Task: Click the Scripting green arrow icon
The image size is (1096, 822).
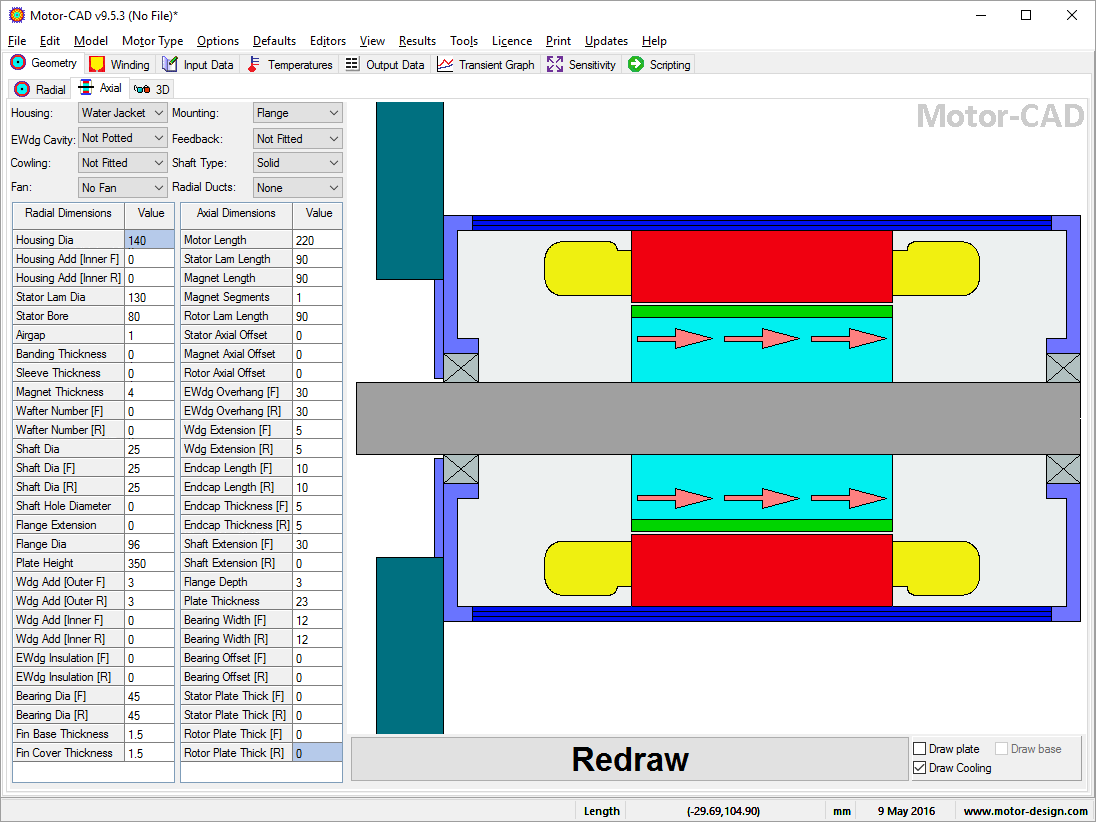Action: [x=635, y=64]
